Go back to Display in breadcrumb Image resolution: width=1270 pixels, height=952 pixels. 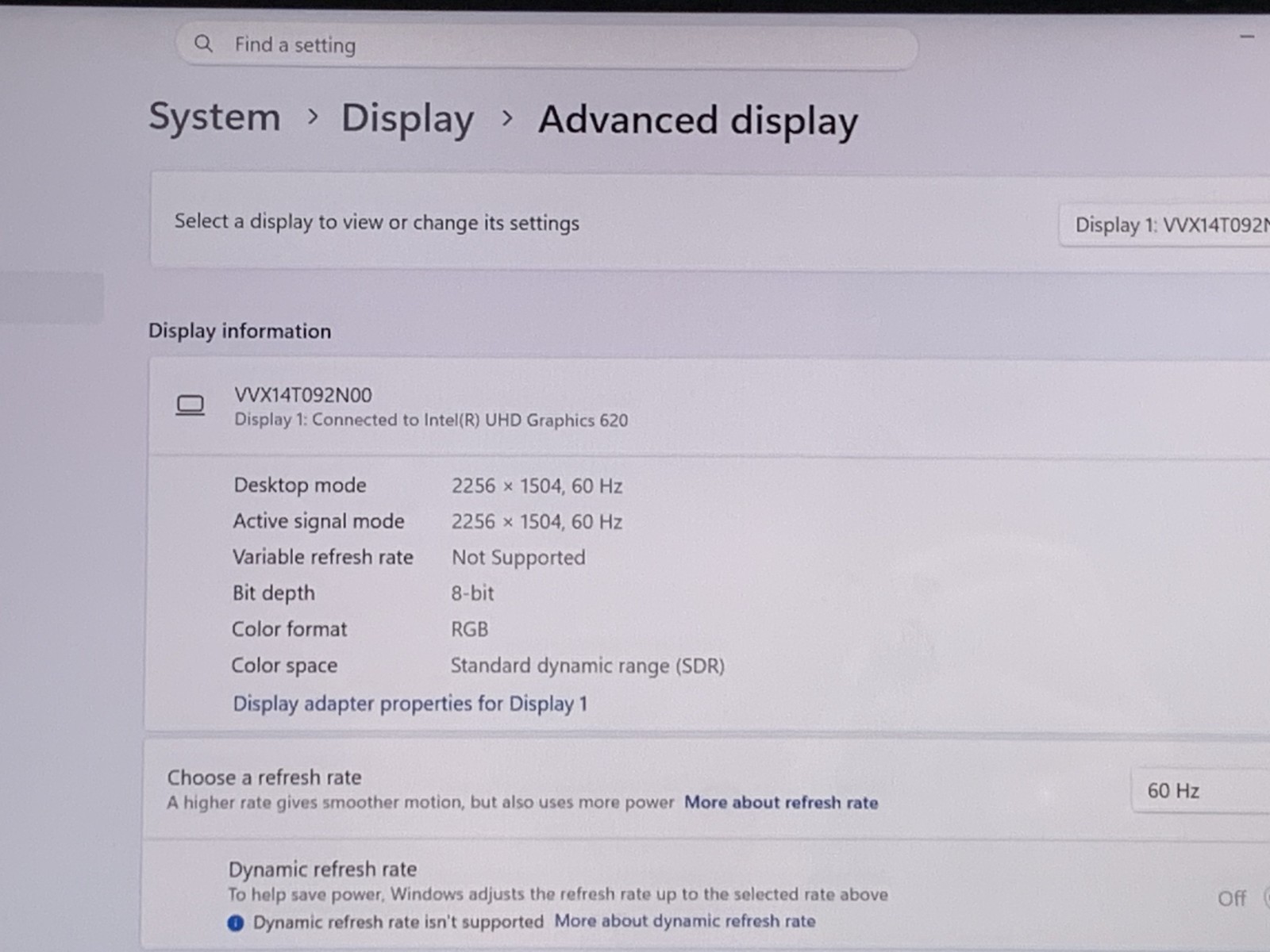[407, 119]
